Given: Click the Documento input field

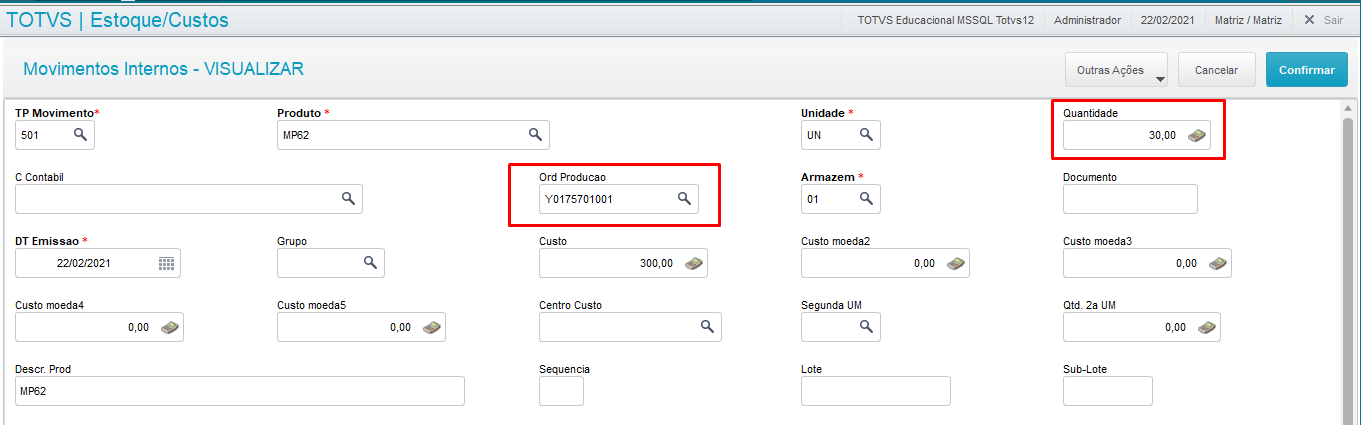Looking at the screenshot, I should (x=1130, y=199).
